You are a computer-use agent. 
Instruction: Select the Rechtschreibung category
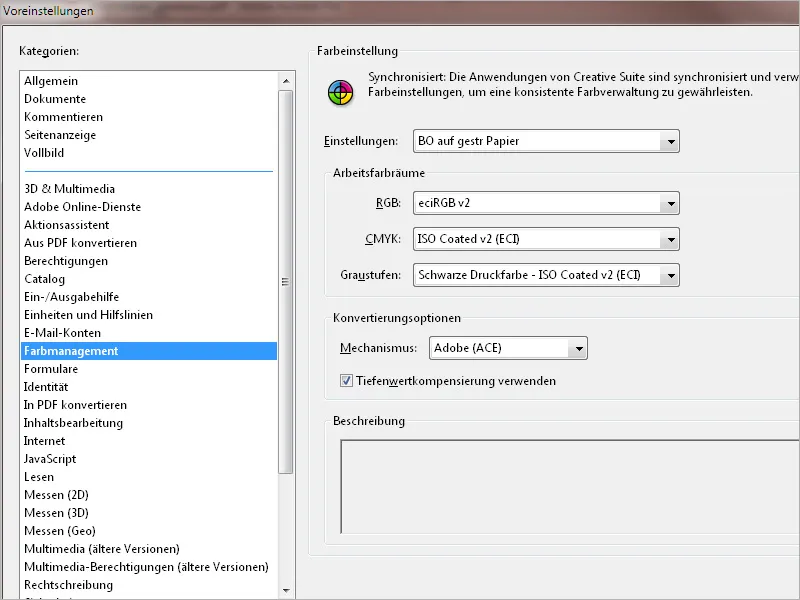[149, 585]
